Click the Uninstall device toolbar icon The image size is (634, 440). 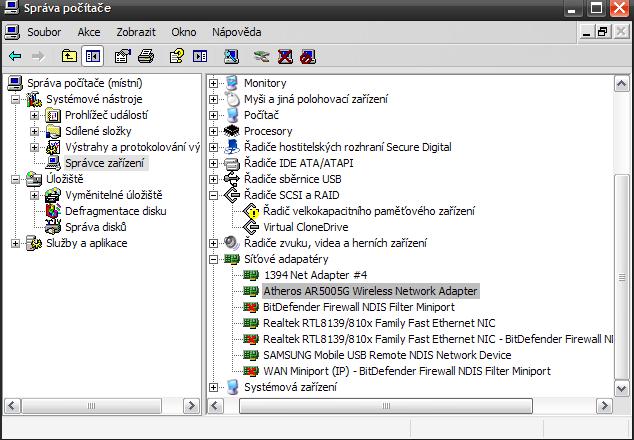[x=285, y=57]
